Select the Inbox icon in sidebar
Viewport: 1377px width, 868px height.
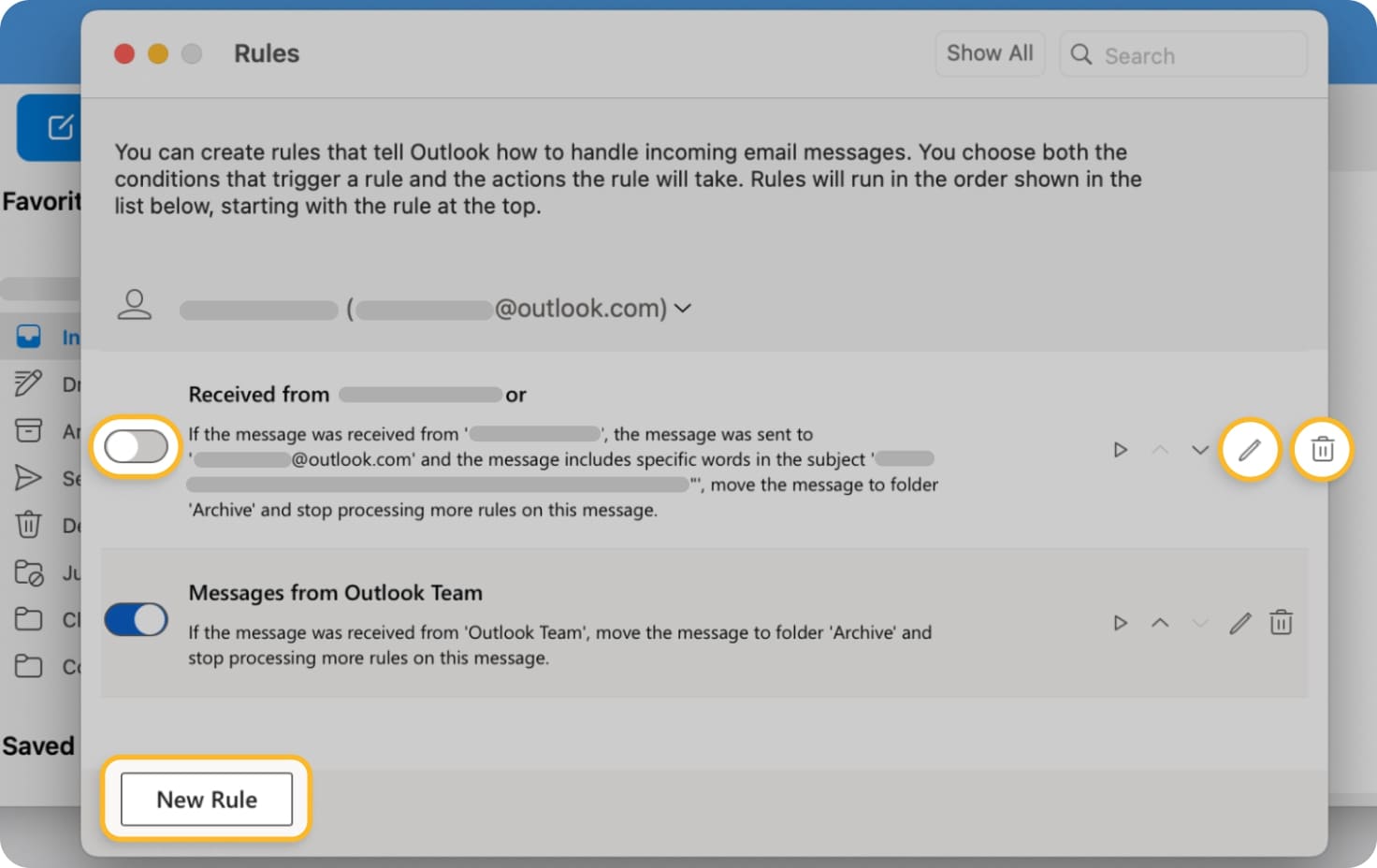coord(29,337)
